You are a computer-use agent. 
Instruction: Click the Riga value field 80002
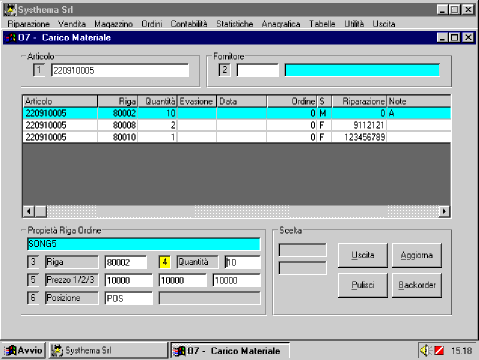[x=126, y=262]
